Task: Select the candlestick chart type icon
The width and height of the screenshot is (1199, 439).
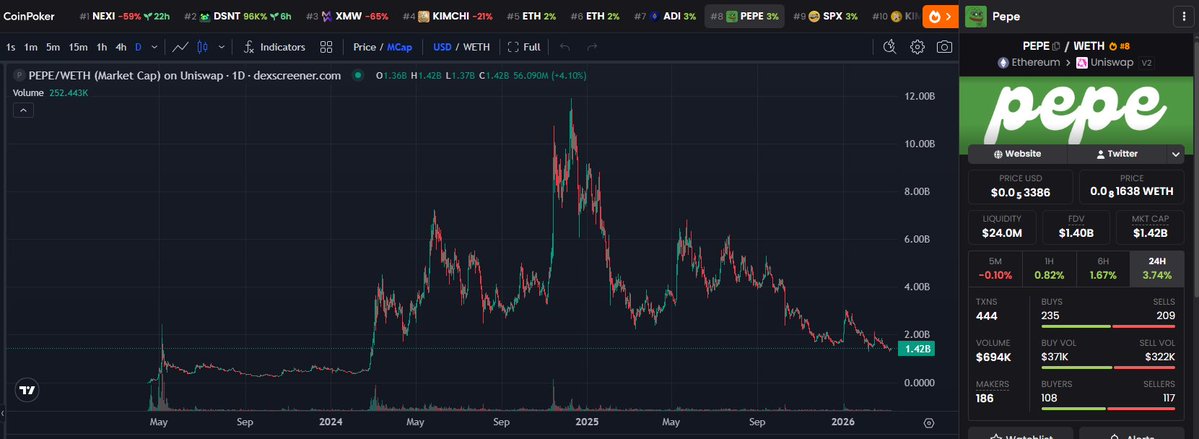Action: pos(203,47)
